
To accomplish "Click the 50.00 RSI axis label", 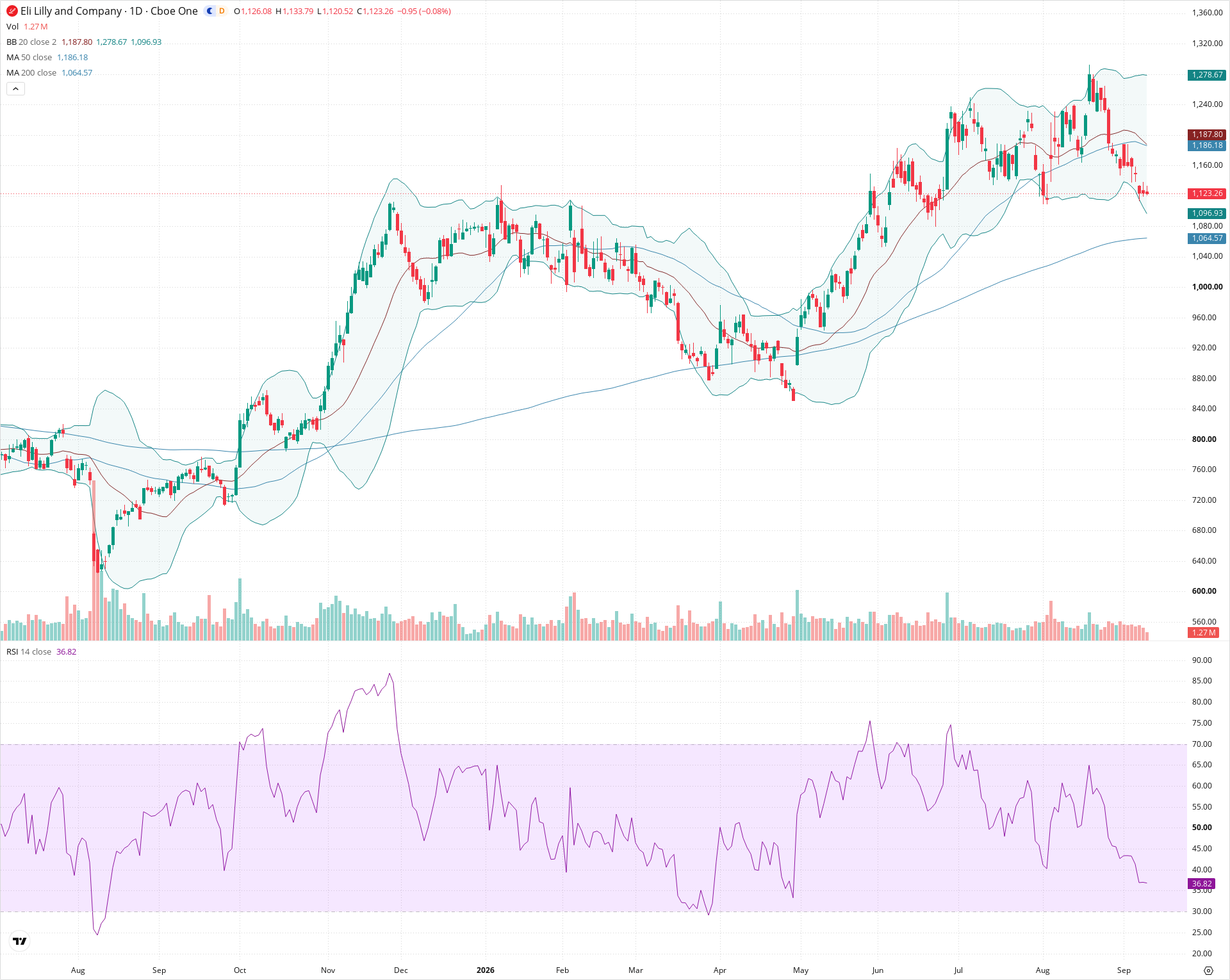I will click(1202, 828).
